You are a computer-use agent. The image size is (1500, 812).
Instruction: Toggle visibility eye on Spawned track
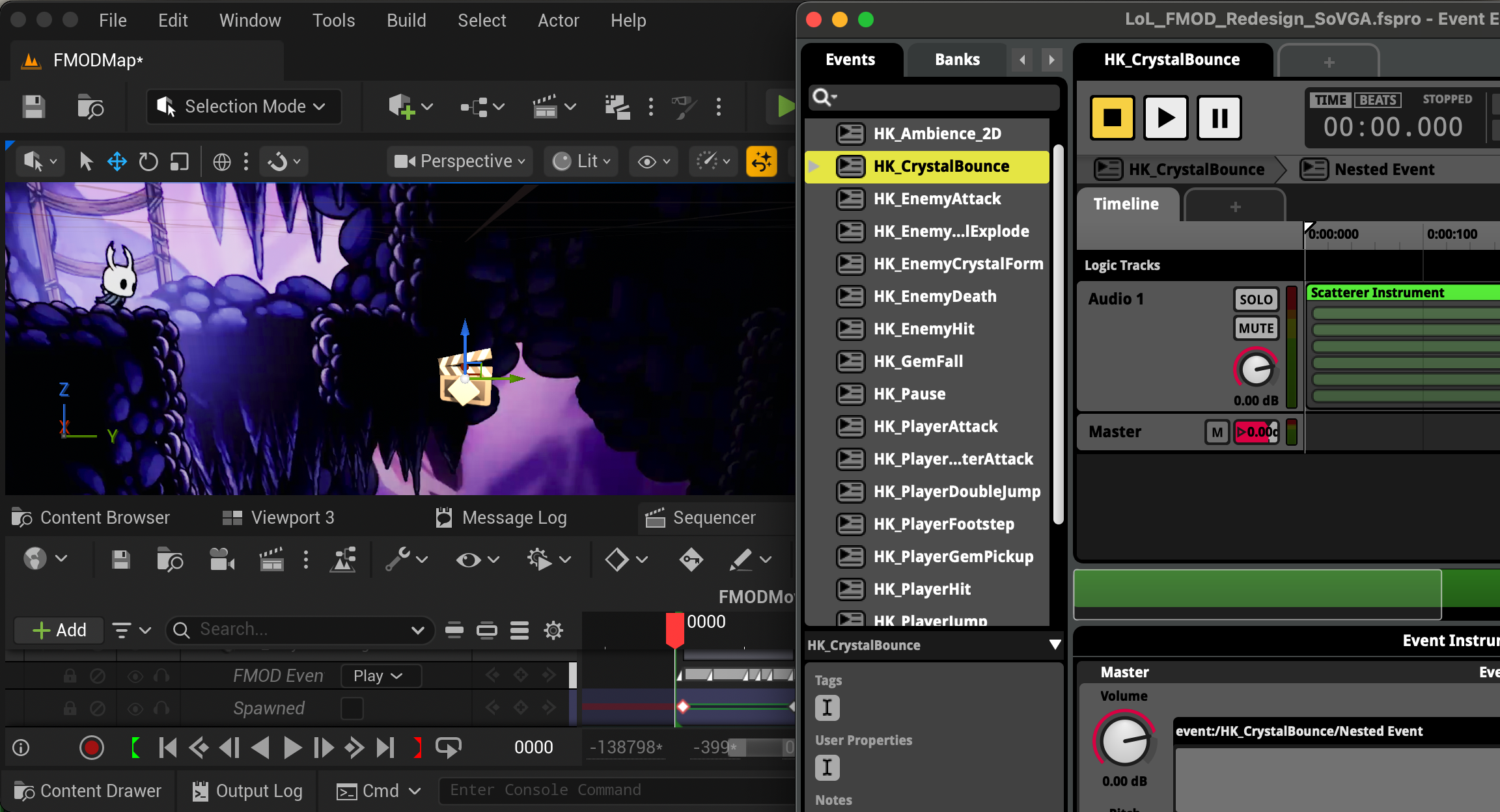[x=135, y=708]
